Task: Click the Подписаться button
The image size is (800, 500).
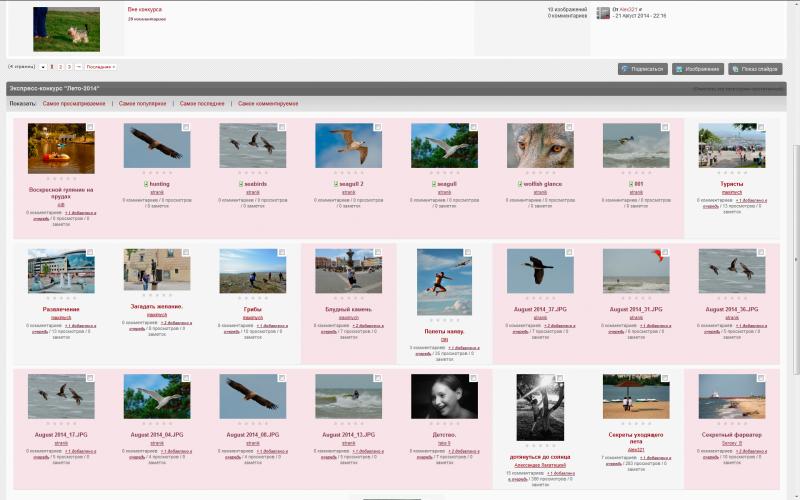Action: coord(643,69)
